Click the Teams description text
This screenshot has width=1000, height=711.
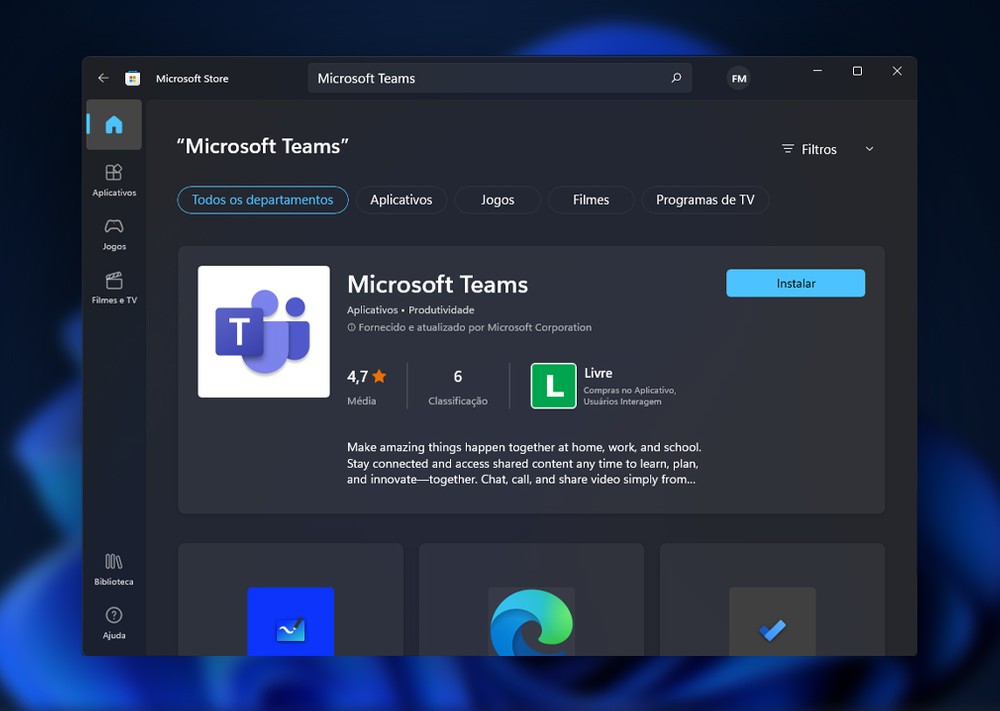pos(524,464)
